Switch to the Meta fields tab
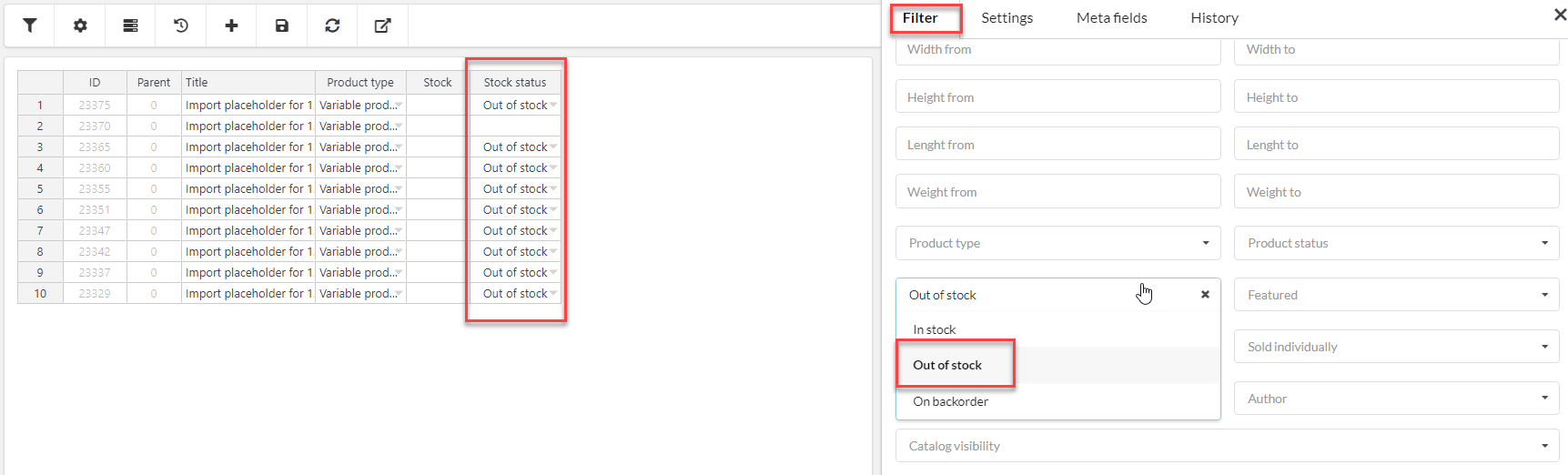 (1111, 18)
